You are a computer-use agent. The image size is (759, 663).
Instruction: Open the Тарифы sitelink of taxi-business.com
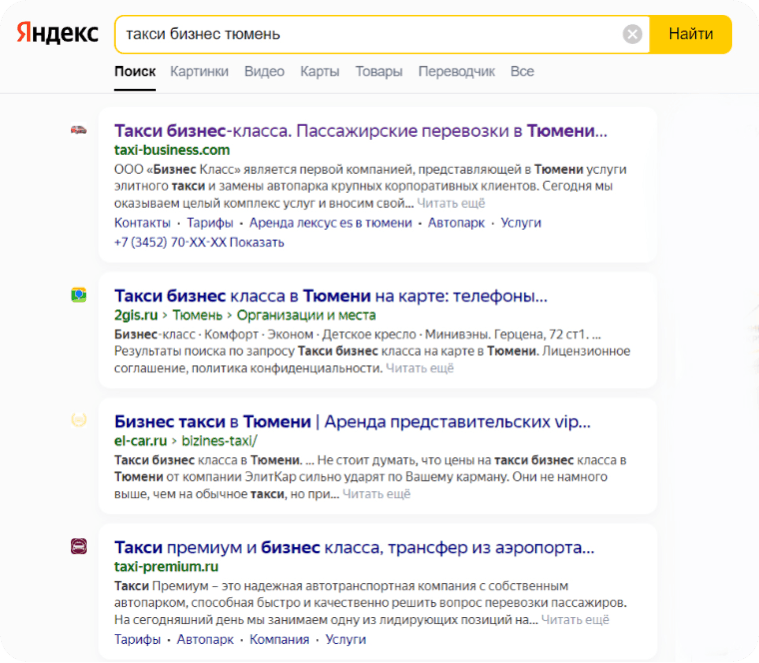coord(210,223)
